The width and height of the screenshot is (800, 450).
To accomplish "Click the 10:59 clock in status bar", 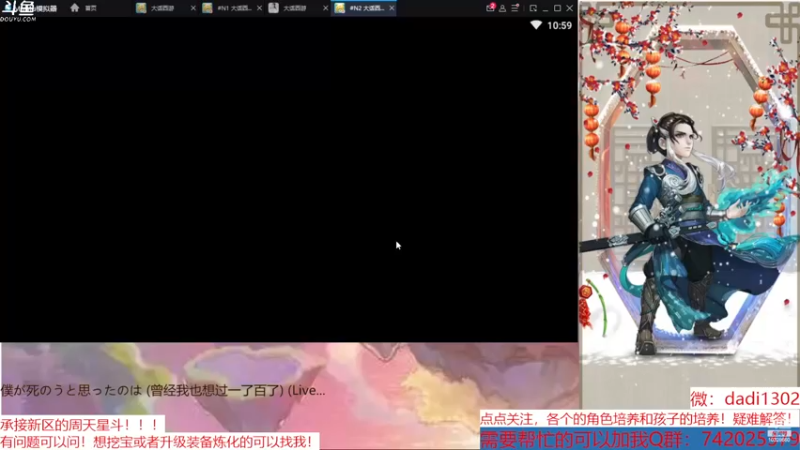I will click(559, 26).
